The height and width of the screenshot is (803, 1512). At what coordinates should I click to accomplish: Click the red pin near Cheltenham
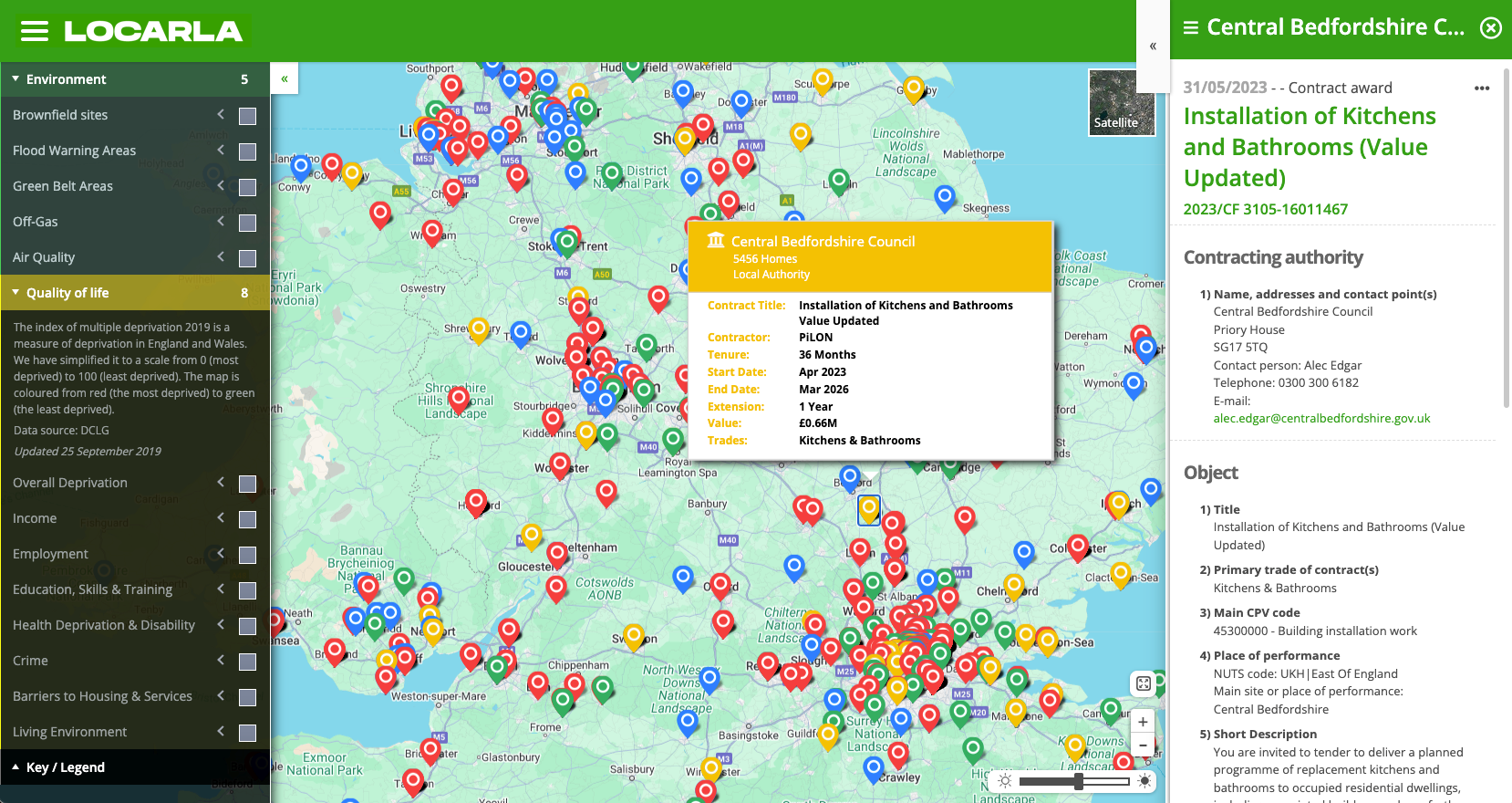[x=556, y=554]
